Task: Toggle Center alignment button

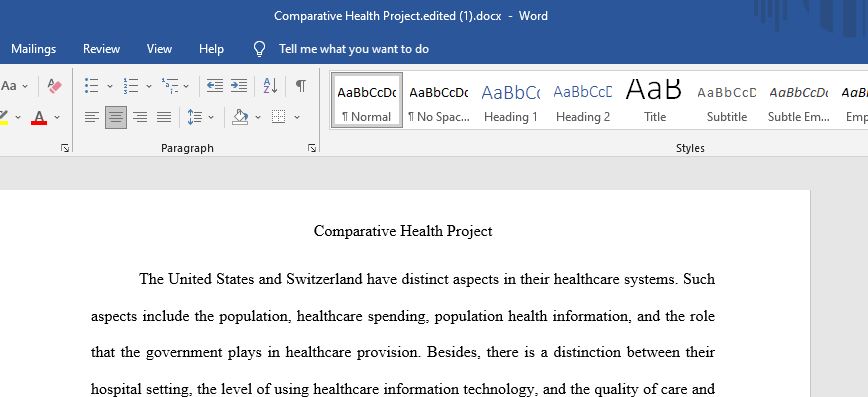Action: (116, 117)
